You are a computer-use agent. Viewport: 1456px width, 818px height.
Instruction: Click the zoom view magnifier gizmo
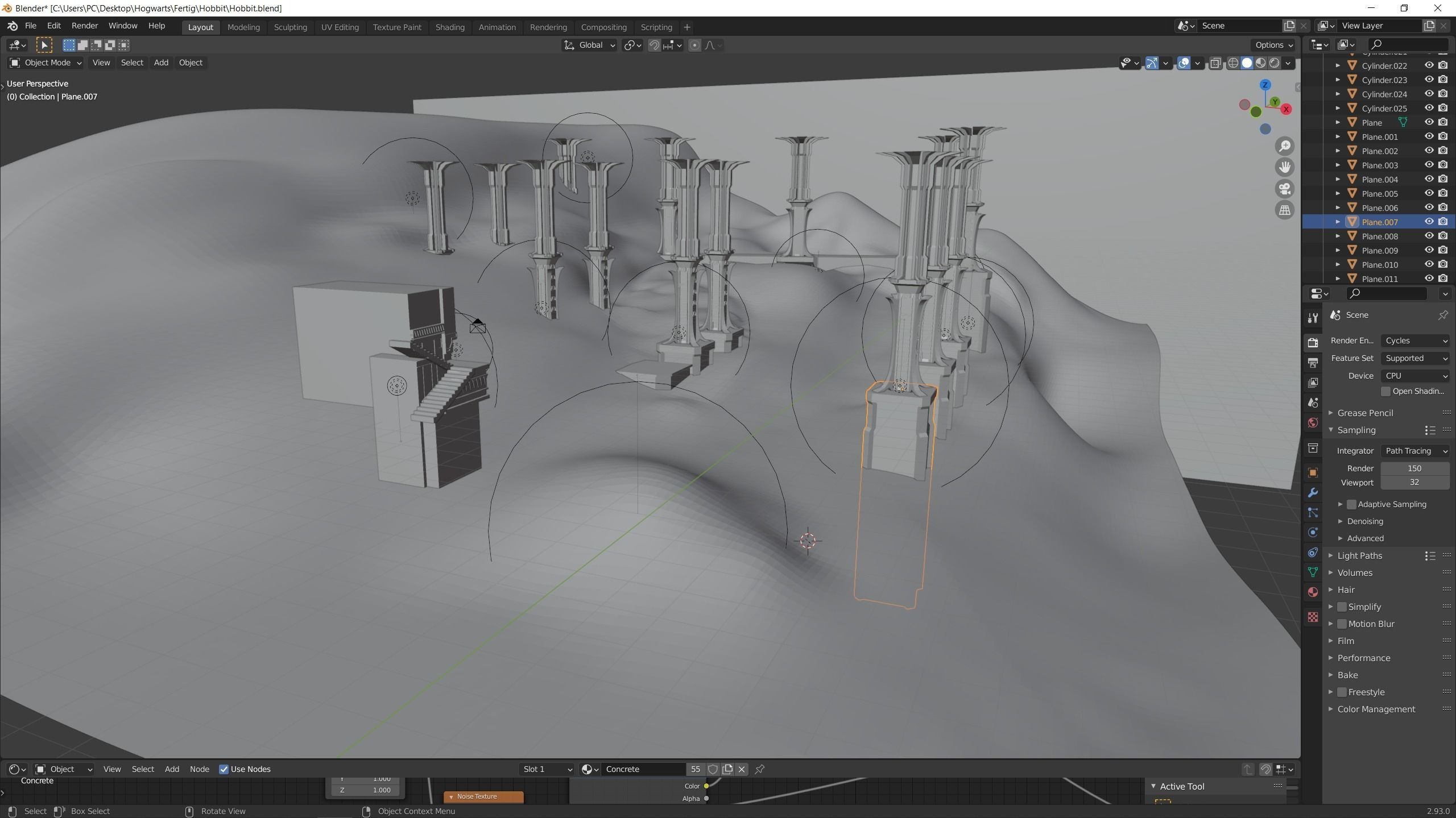tap(1285, 146)
